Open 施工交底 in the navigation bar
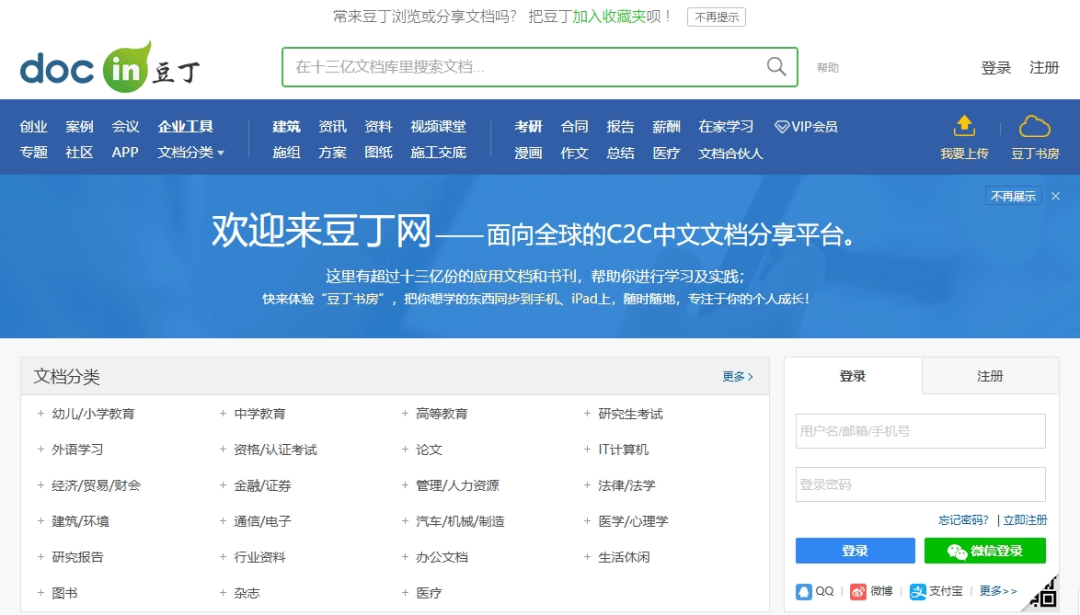 438,152
